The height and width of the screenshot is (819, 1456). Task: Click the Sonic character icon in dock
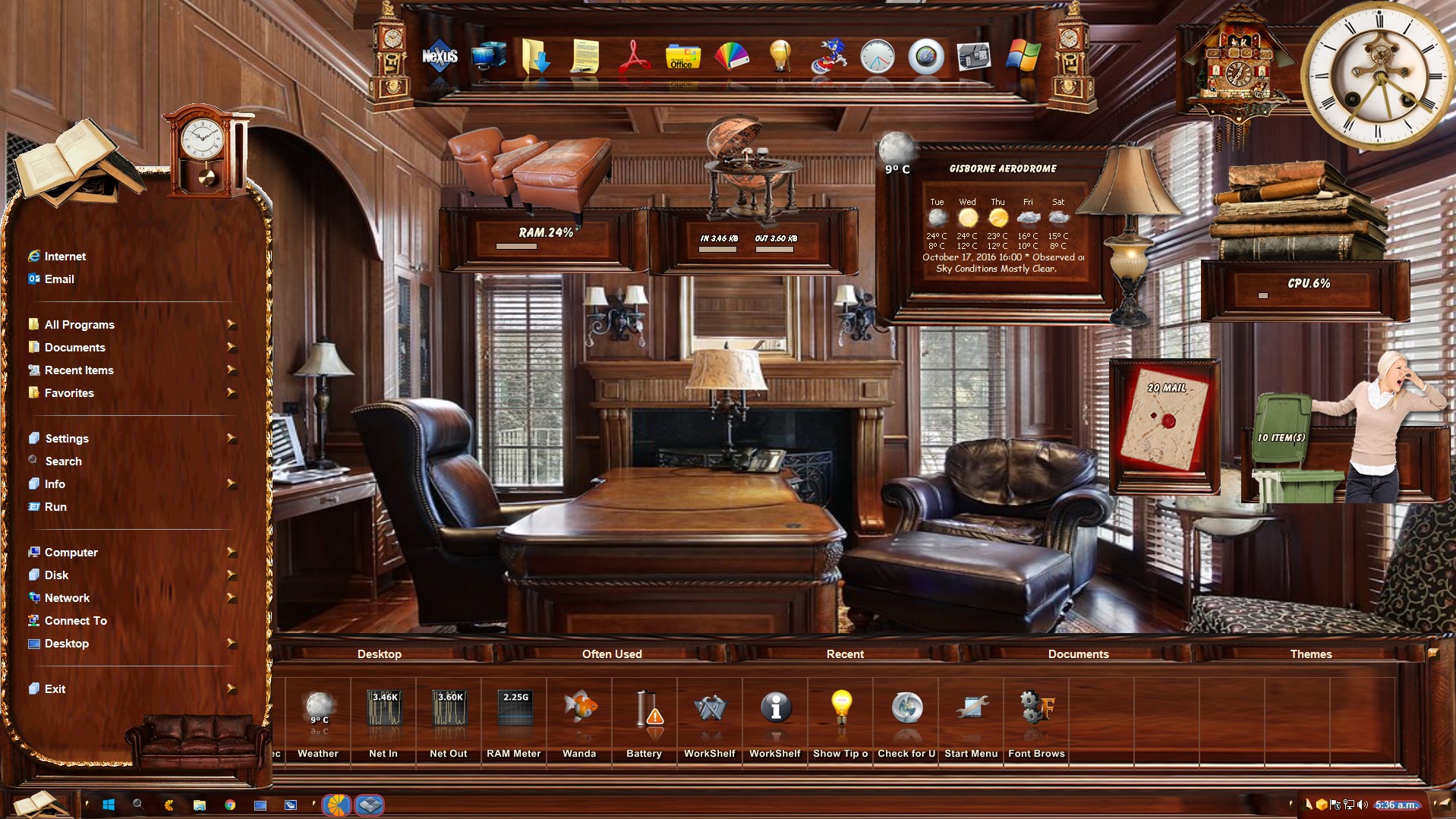tap(828, 56)
